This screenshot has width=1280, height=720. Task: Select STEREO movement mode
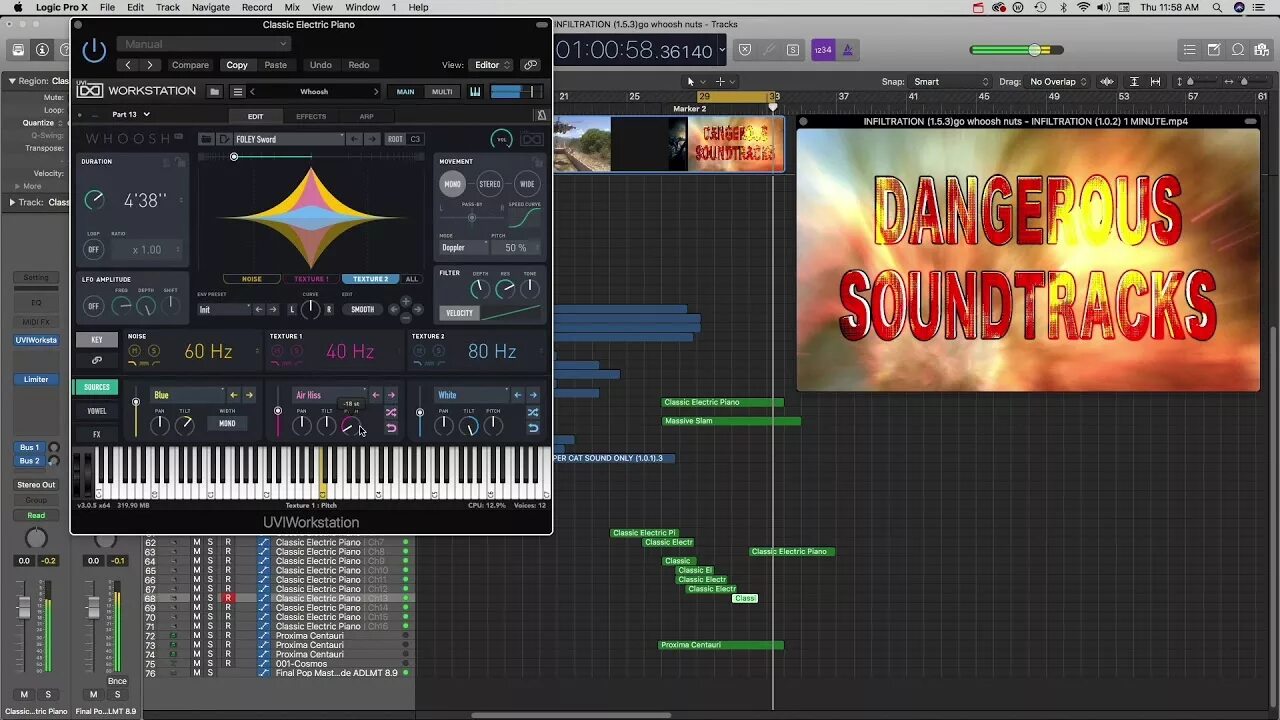point(490,184)
